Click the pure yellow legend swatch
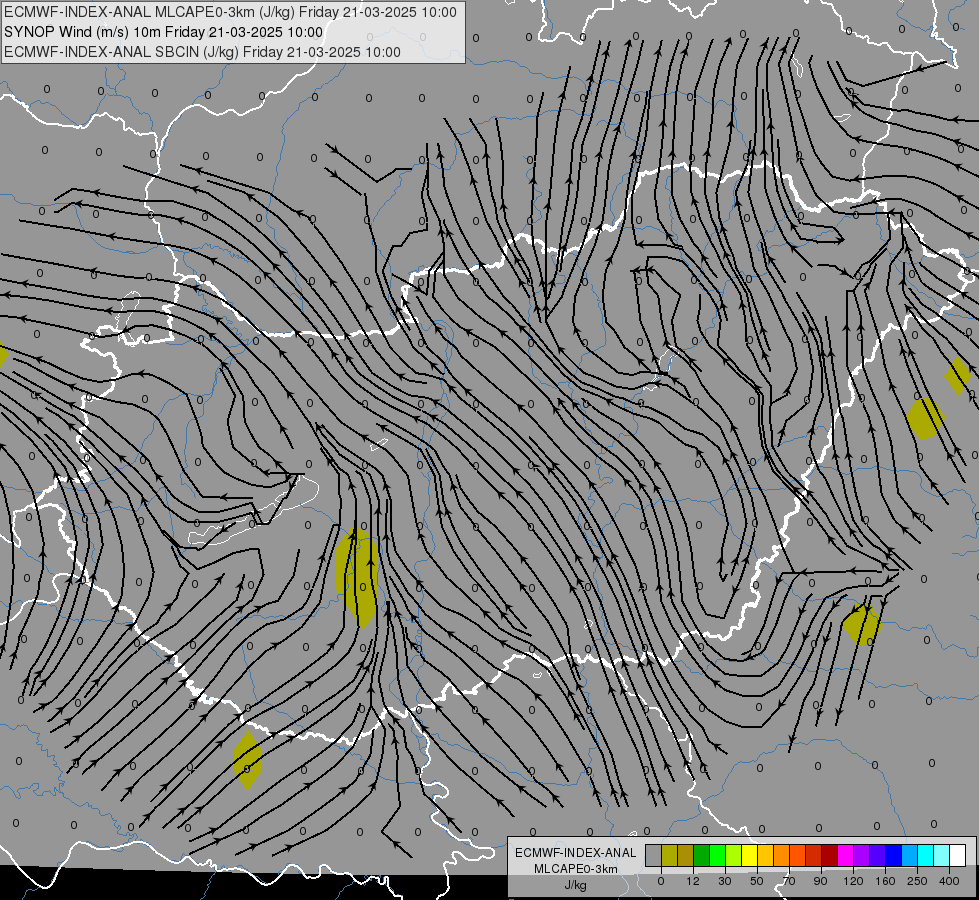This screenshot has width=979, height=900. [749, 855]
